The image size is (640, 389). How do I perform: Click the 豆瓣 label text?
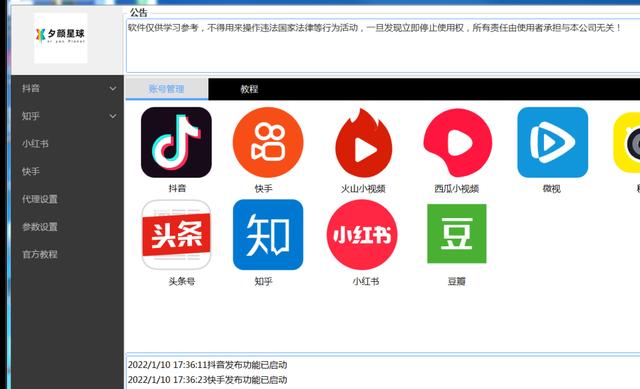tap(456, 281)
